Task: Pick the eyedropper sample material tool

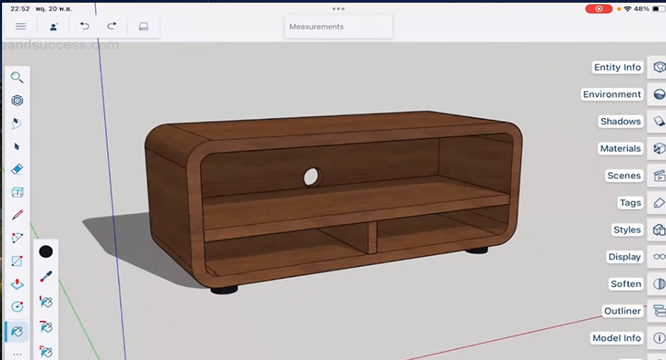Action: [x=46, y=277]
